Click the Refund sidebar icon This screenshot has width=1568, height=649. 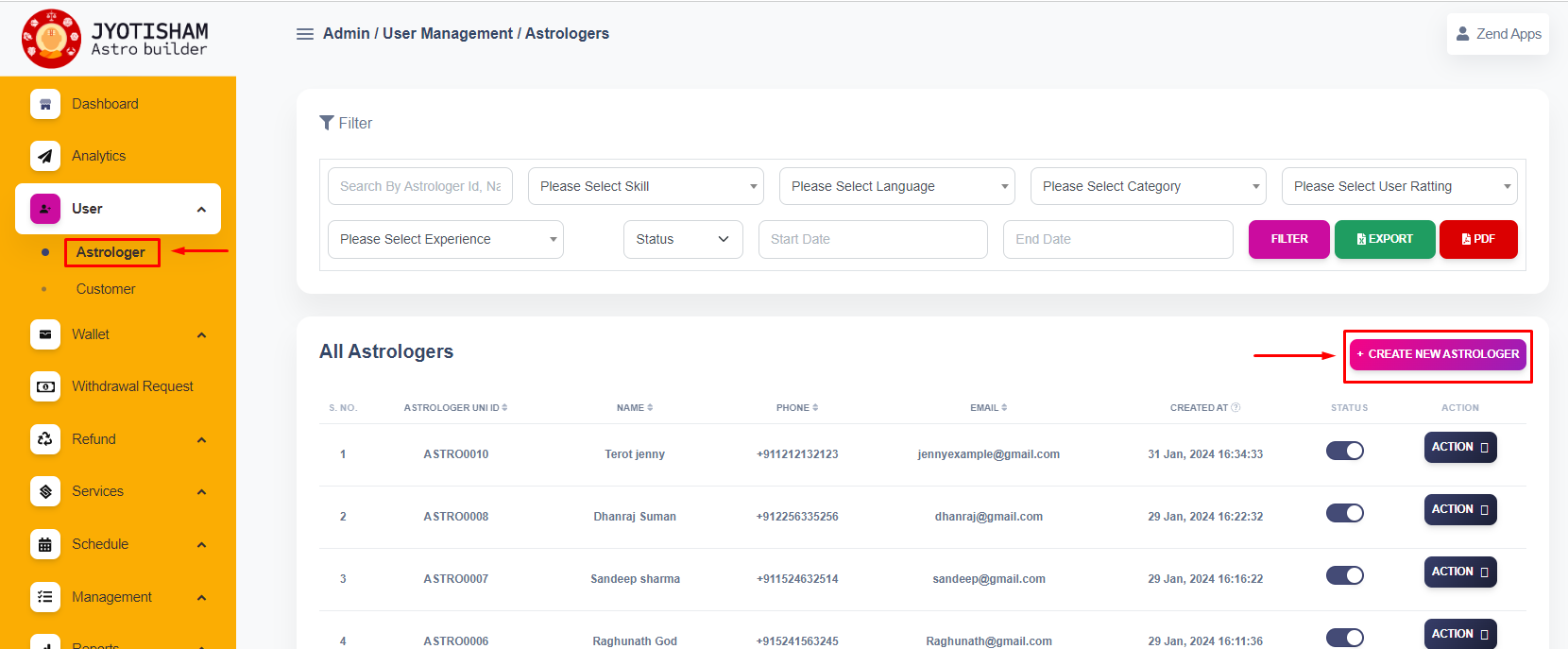(44, 439)
